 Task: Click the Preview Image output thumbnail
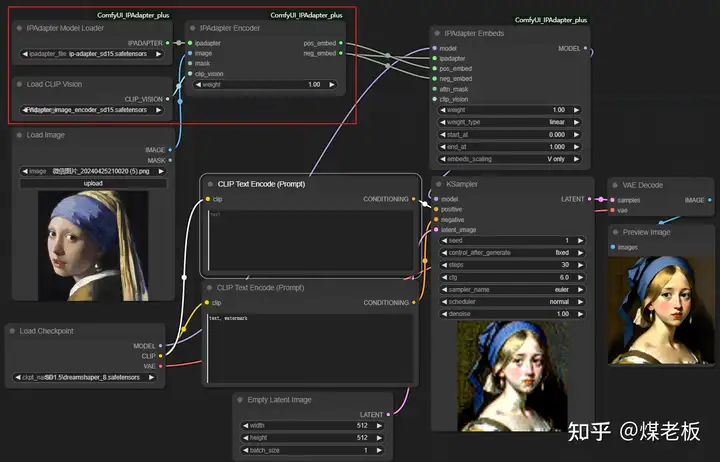(x=661, y=310)
